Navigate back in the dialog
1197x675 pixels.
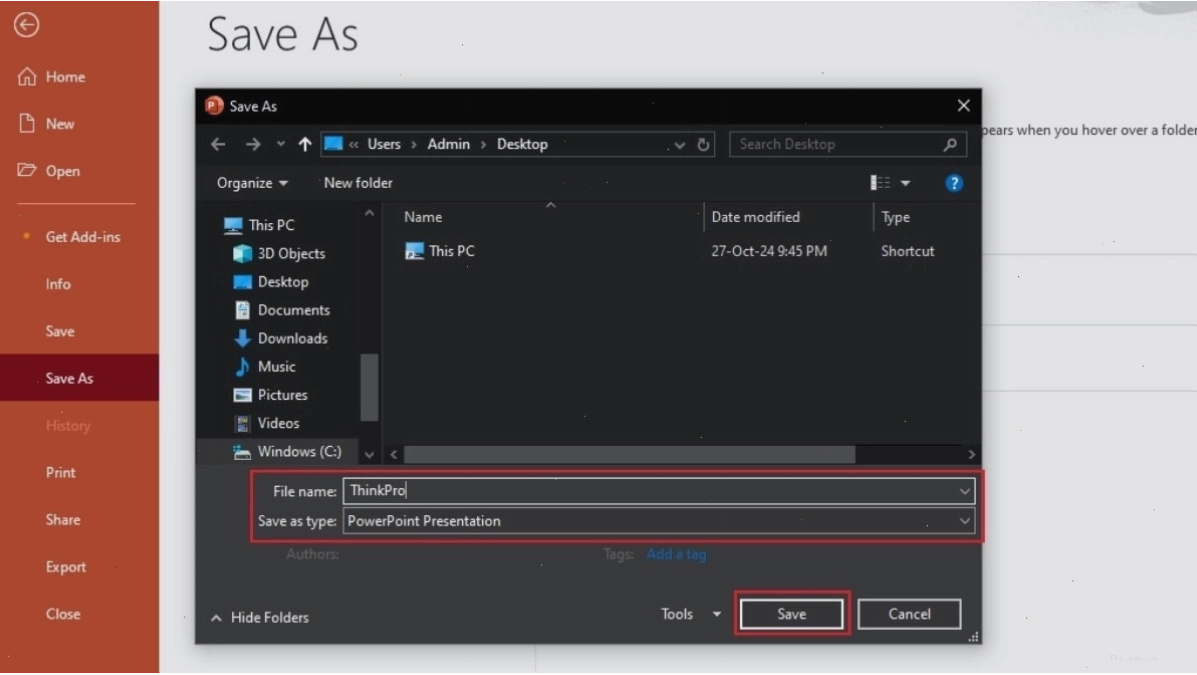point(218,144)
